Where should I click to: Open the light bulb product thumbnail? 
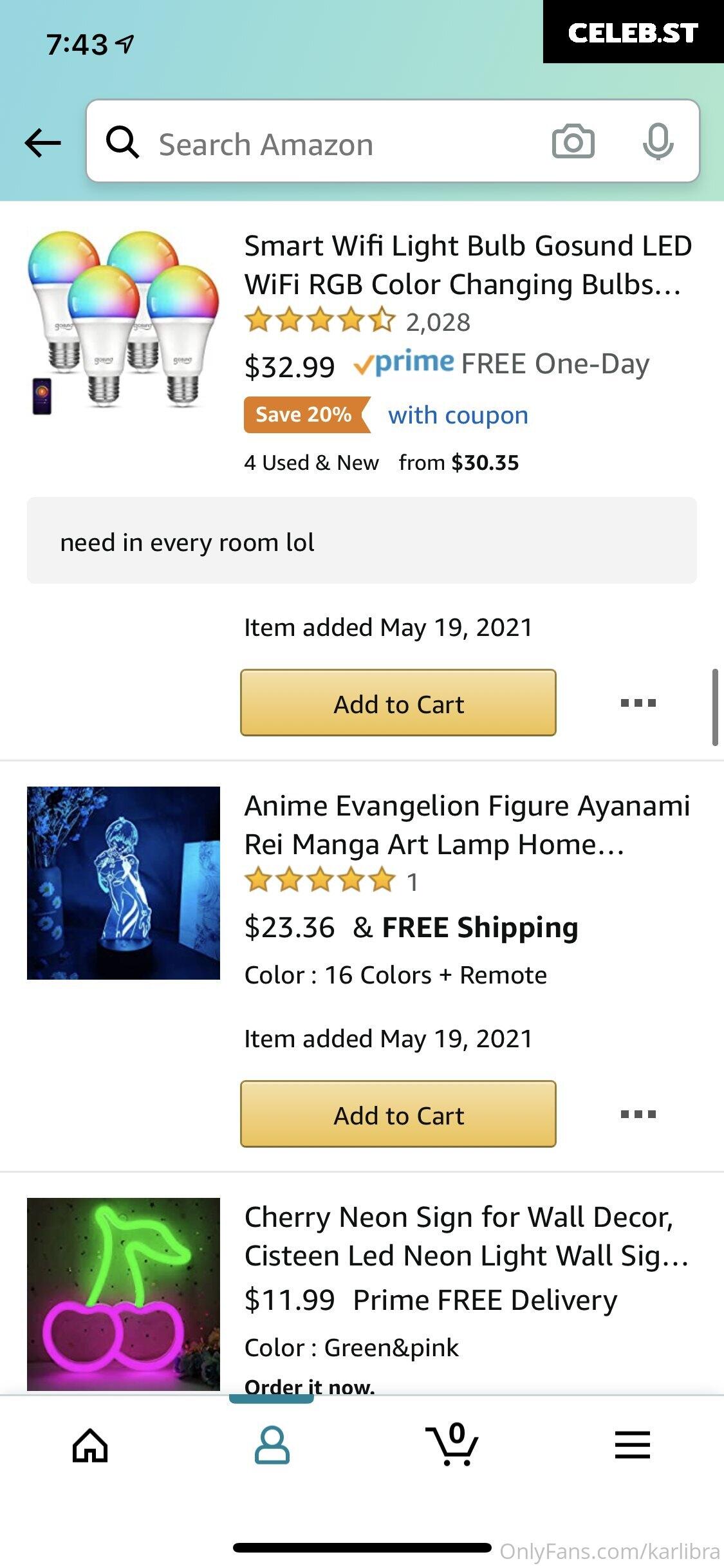click(124, 323)
